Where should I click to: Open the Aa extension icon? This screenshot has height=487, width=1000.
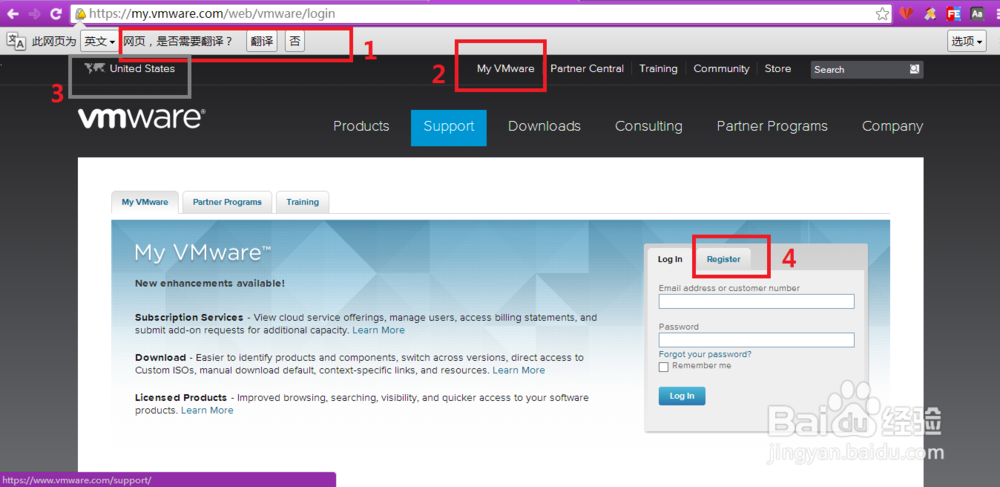[x=977, y=13]
